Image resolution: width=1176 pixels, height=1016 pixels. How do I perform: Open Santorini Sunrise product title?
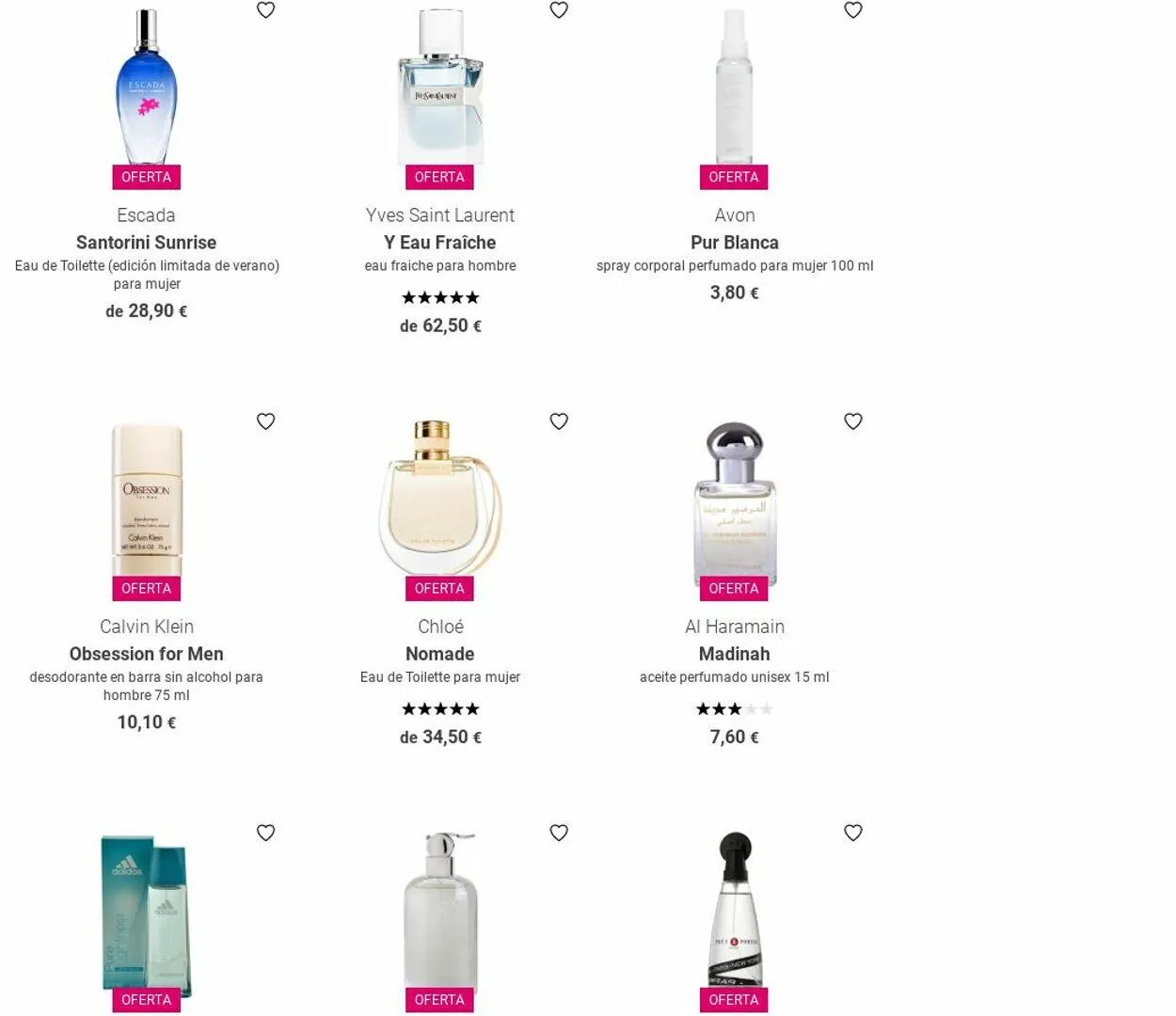coord(146,243)
